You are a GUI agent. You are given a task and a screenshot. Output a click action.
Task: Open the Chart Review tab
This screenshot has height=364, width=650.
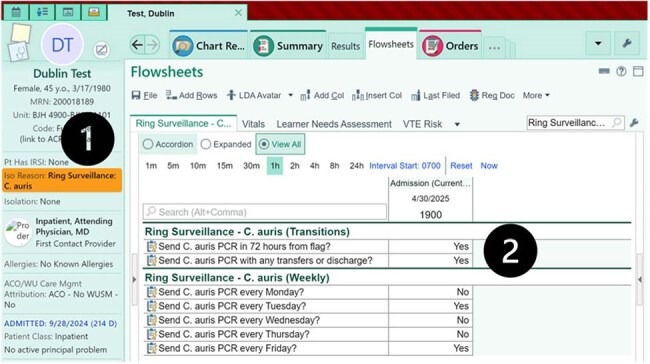[x=209, y=46]
